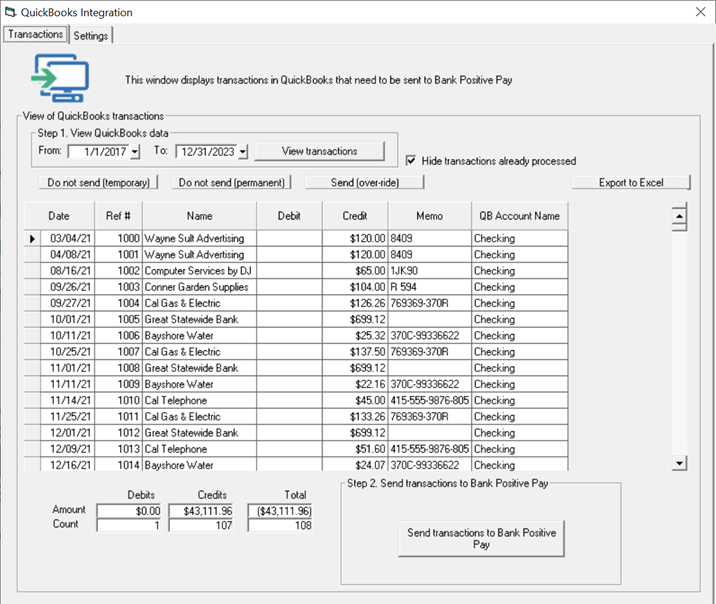Click the QB Account Name column header
Screen dimensions: 716x604
[519, 216]
